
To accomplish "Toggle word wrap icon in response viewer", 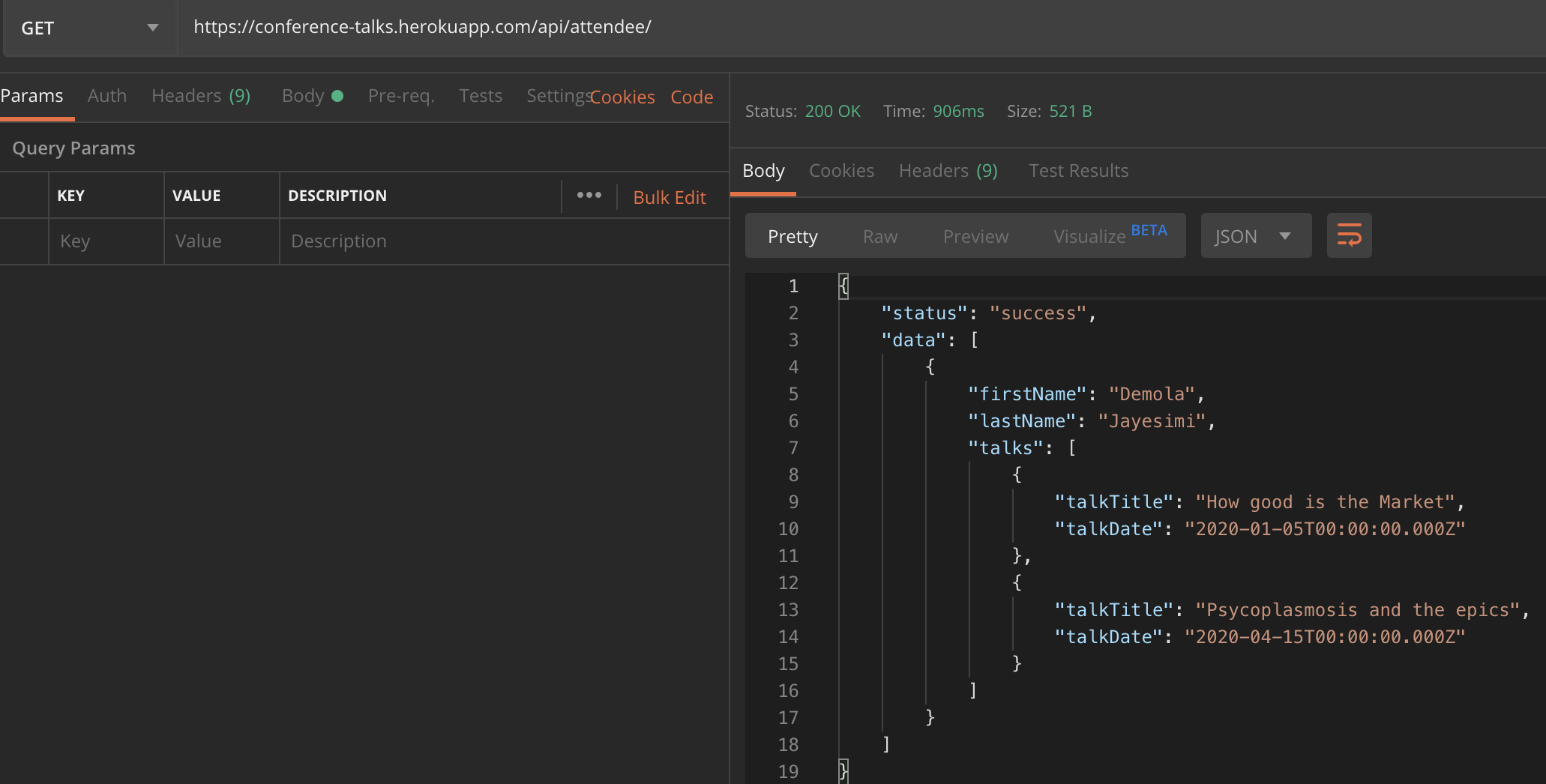I will coord(1349,235).
